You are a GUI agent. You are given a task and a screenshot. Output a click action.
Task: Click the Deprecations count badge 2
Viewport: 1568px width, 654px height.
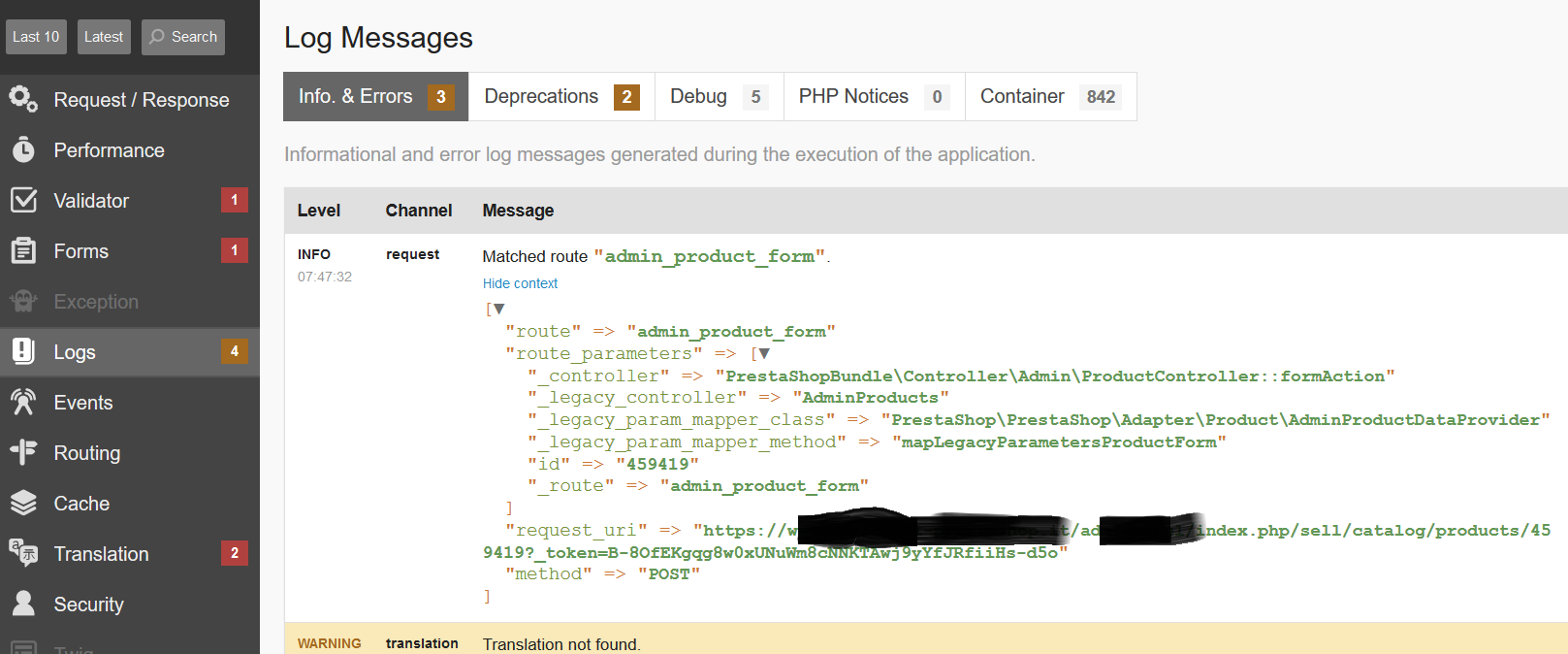pyautogui.click(x=626, y=97)
